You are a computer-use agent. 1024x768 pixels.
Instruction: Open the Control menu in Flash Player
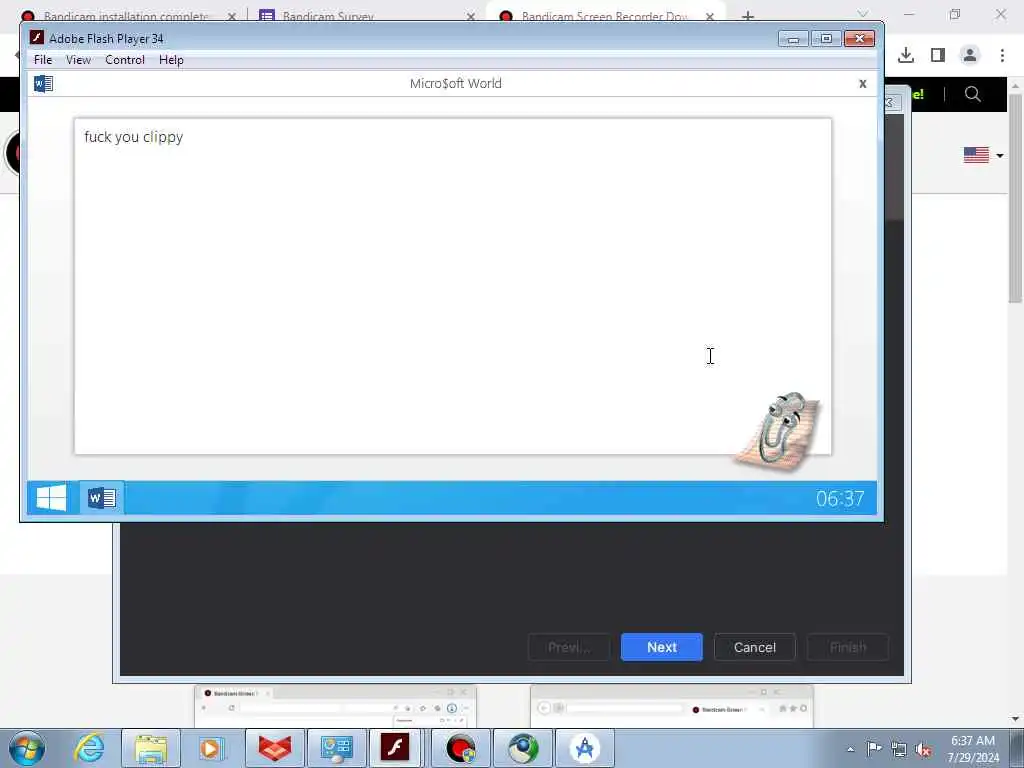point(125,59)
